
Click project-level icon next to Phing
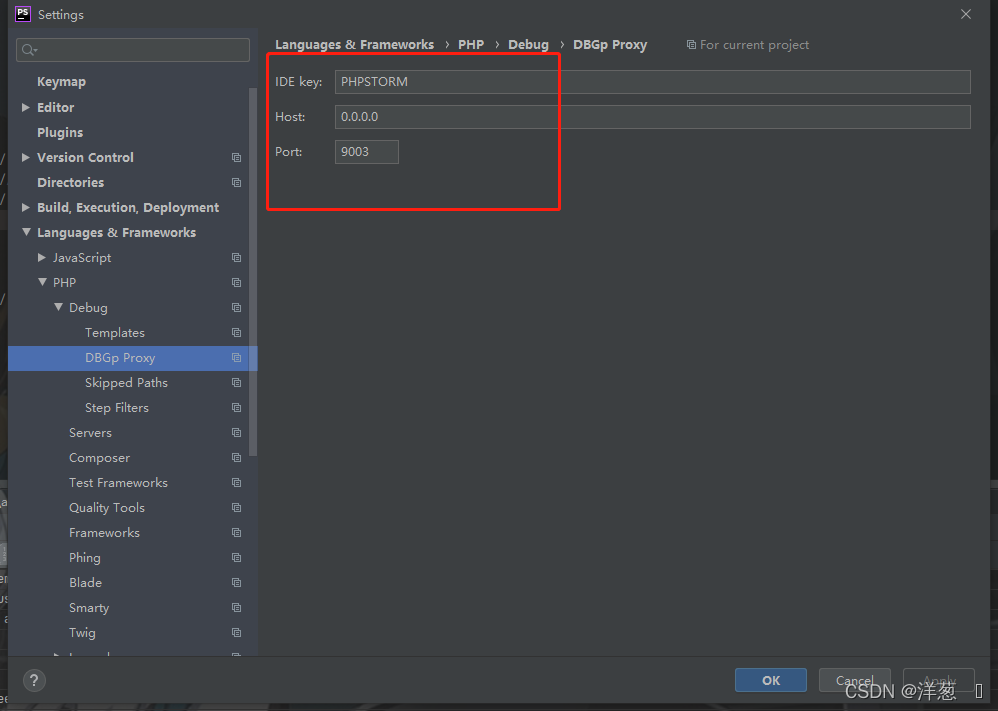coord(237,558)
